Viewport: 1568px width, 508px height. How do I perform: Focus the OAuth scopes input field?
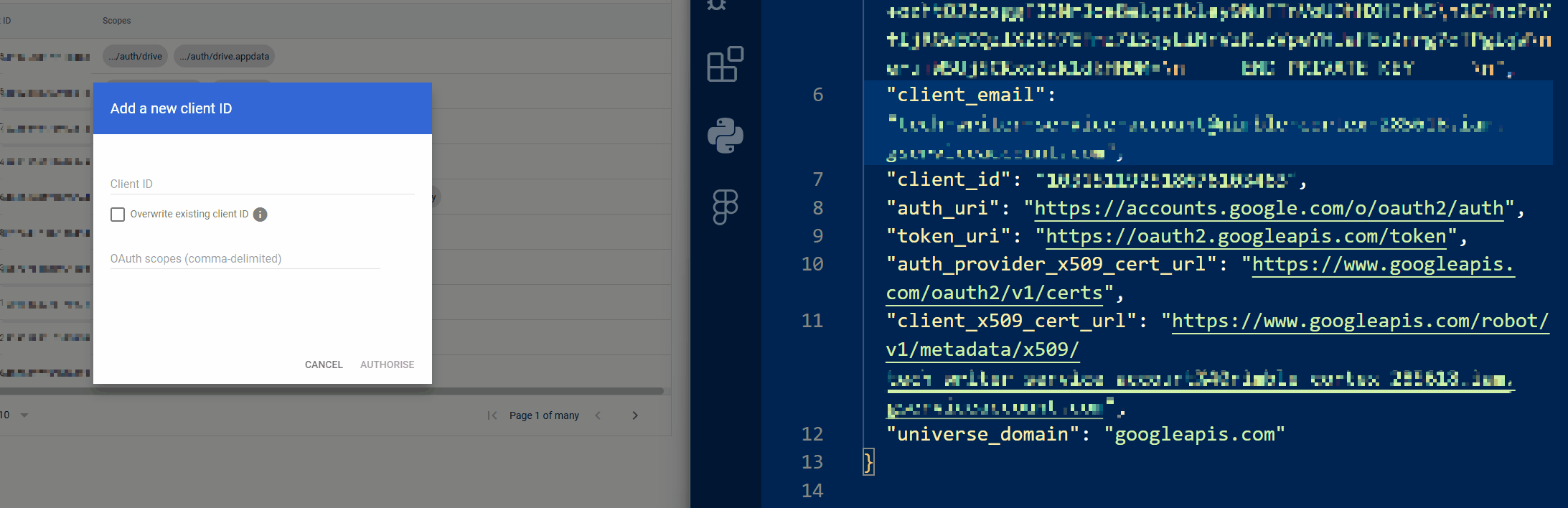point(245,259)
